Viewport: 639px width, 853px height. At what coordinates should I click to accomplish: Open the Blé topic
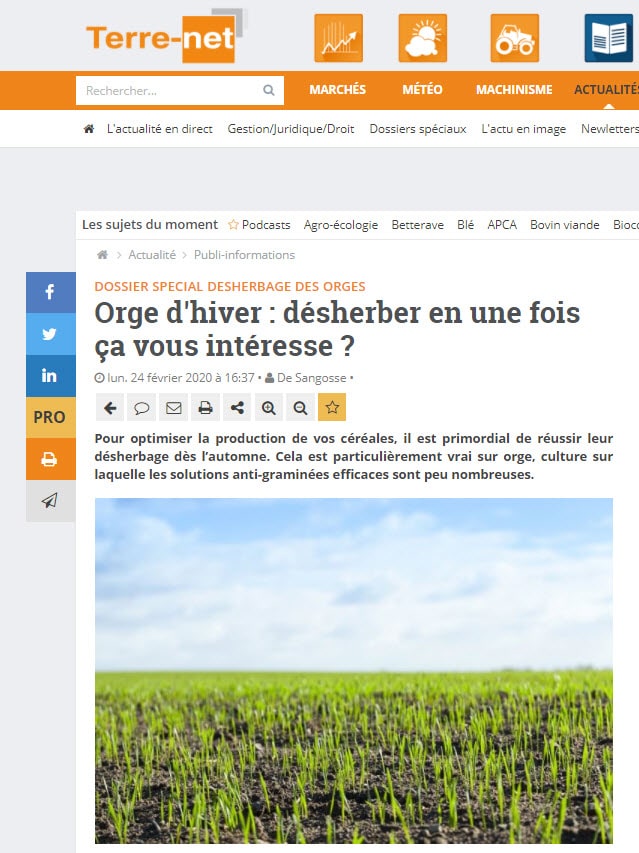[465, 225]
